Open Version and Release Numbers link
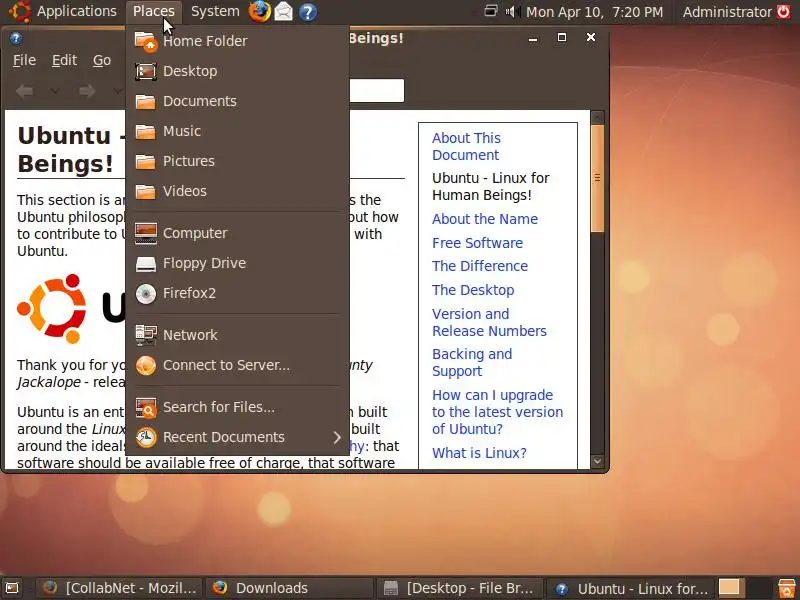This screenshot has height=600, width=800. (489, 322)
